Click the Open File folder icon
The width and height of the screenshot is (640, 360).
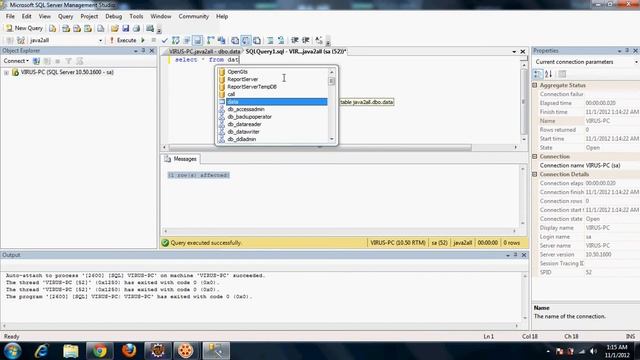pyautogui.click(x=115, y=28)
